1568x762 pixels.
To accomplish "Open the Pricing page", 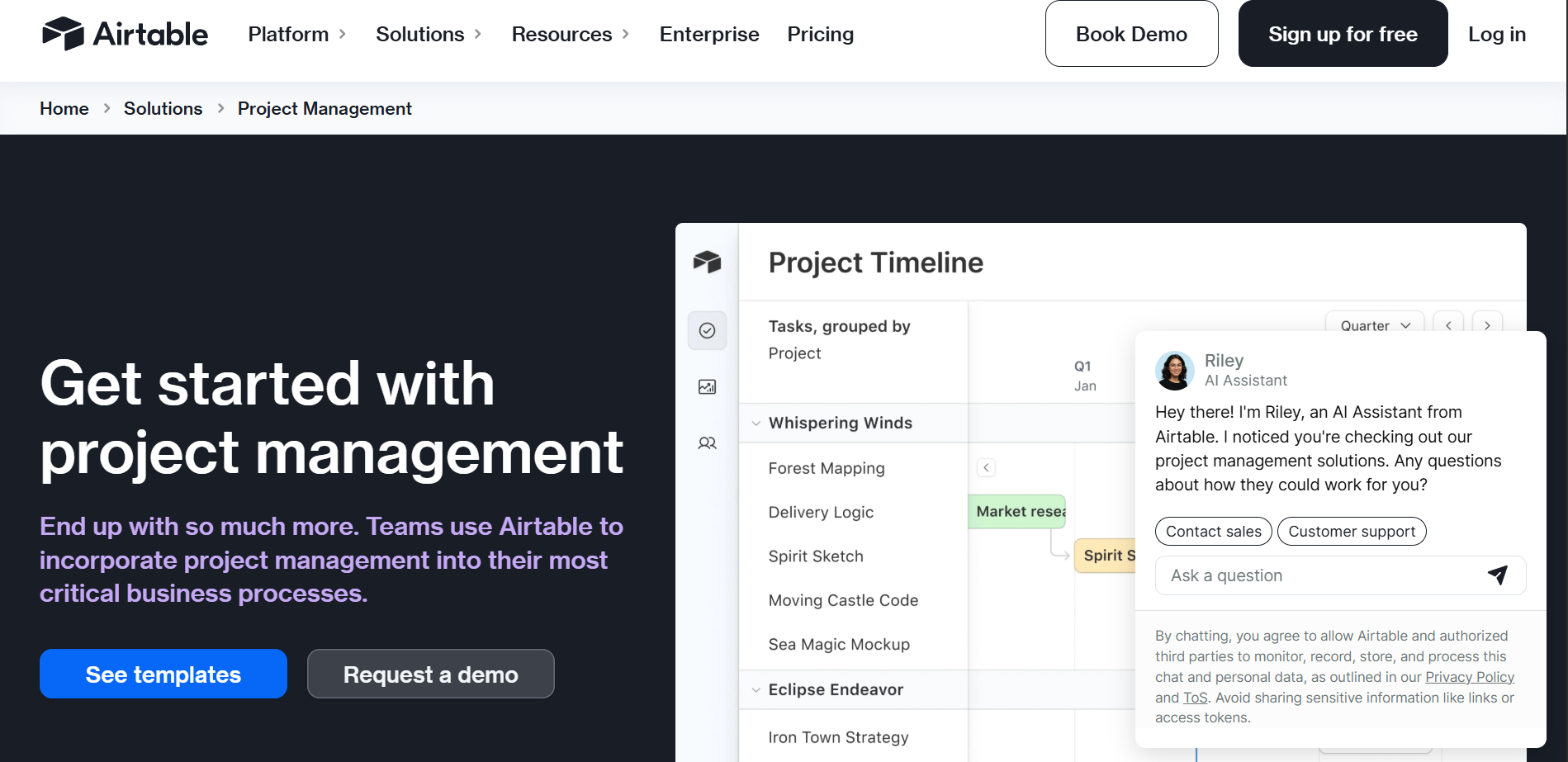I will click(x=820, y=34).
